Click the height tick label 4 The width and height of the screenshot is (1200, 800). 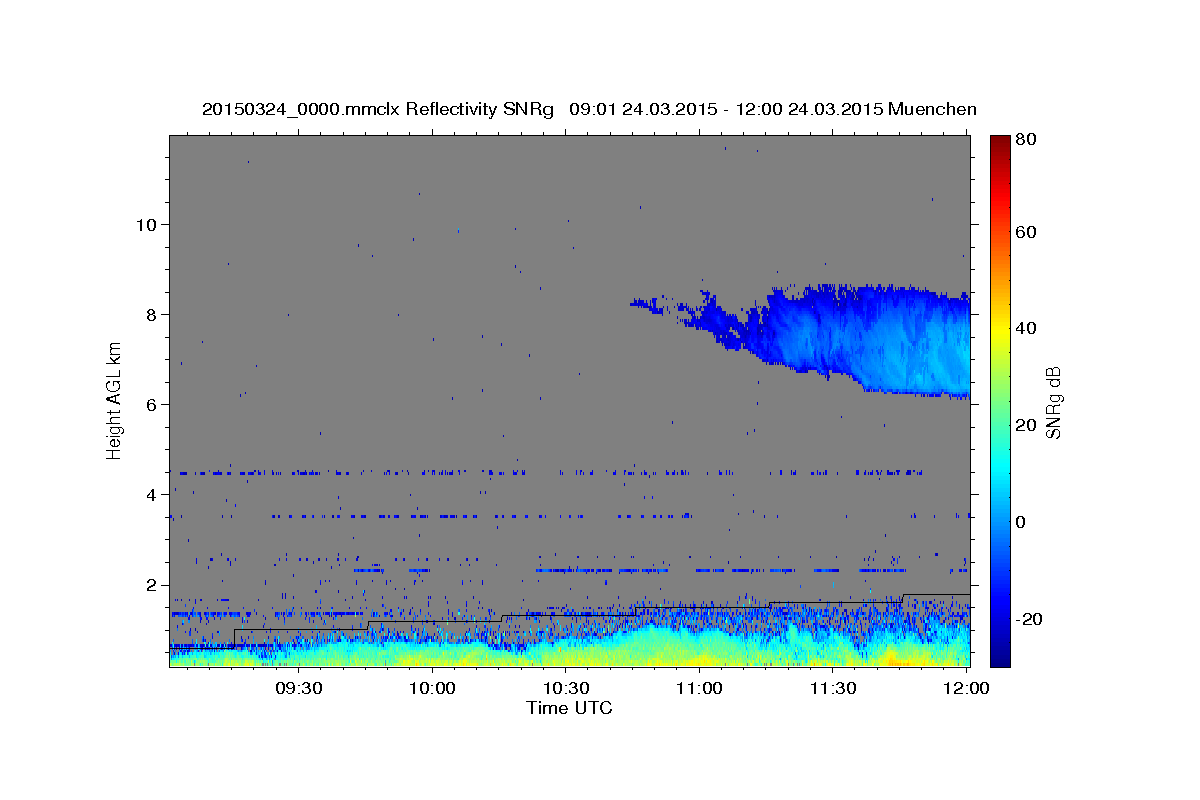152,494
